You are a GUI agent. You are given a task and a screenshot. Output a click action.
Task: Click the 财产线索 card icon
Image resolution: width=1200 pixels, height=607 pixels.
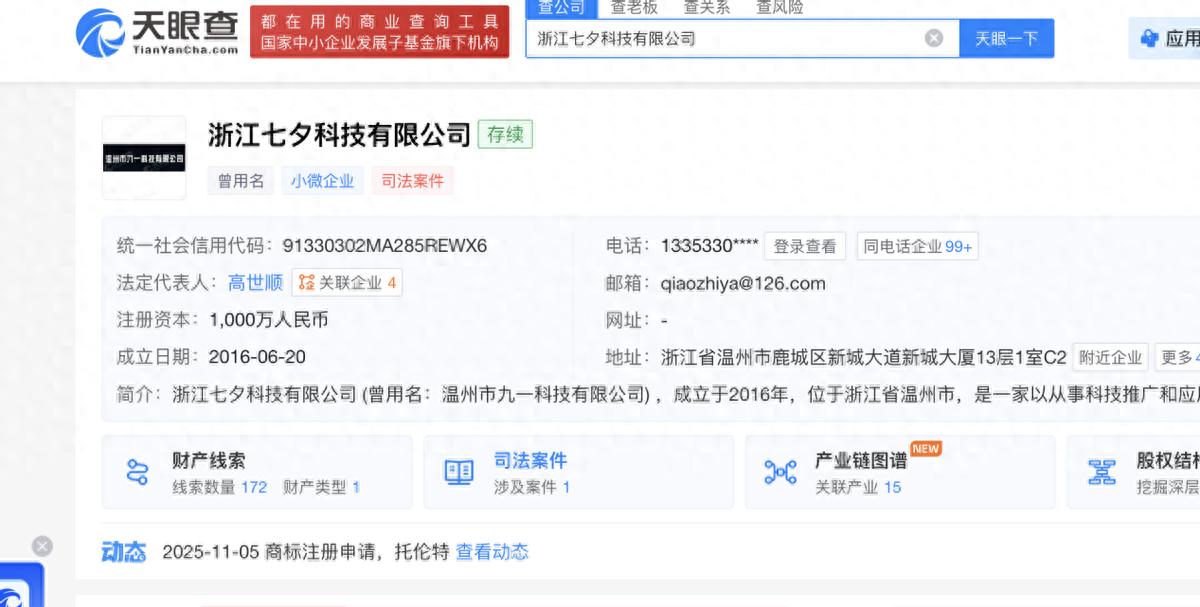click(x=137, y=472)
